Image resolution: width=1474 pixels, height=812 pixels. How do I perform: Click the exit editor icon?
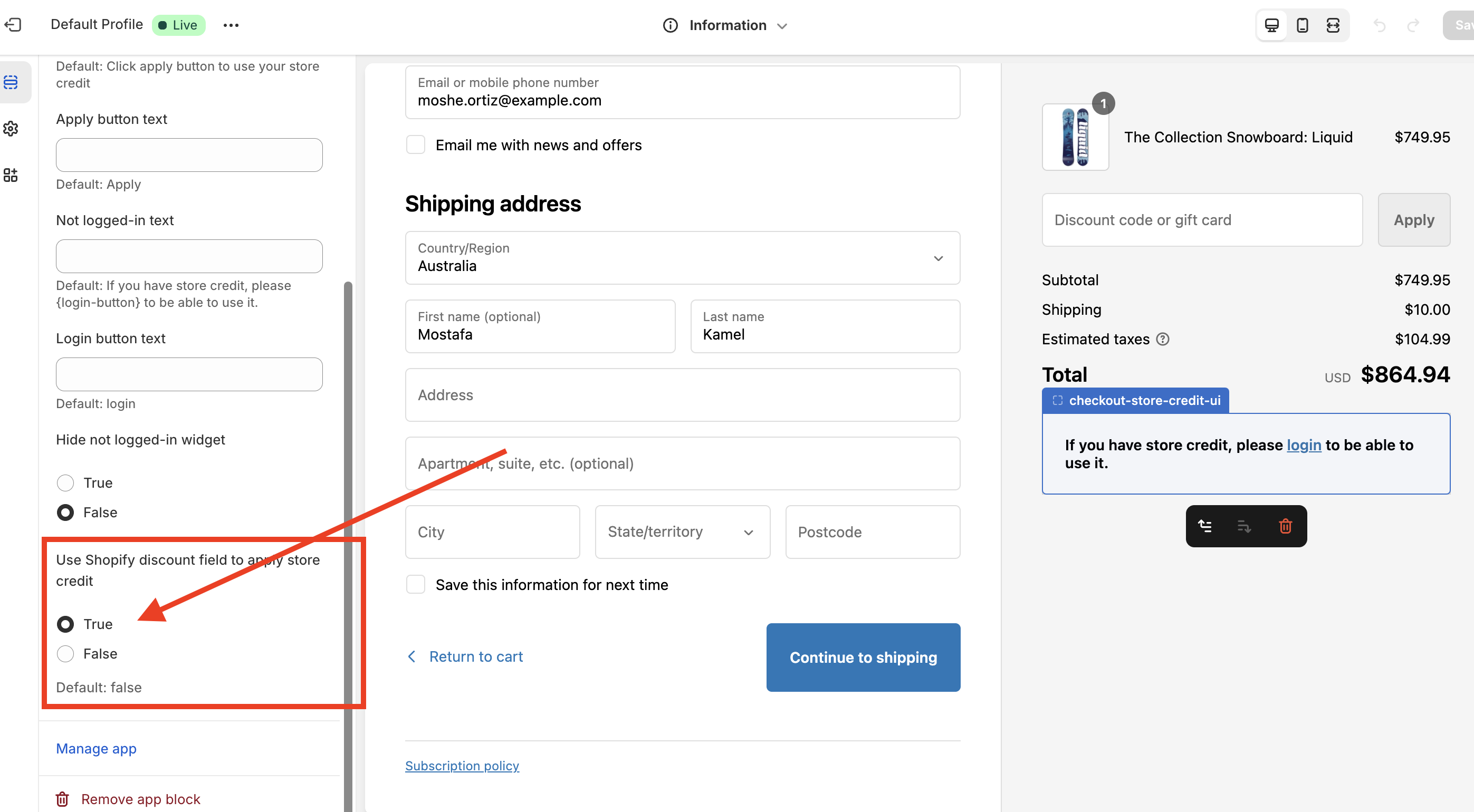pos(13,25)
